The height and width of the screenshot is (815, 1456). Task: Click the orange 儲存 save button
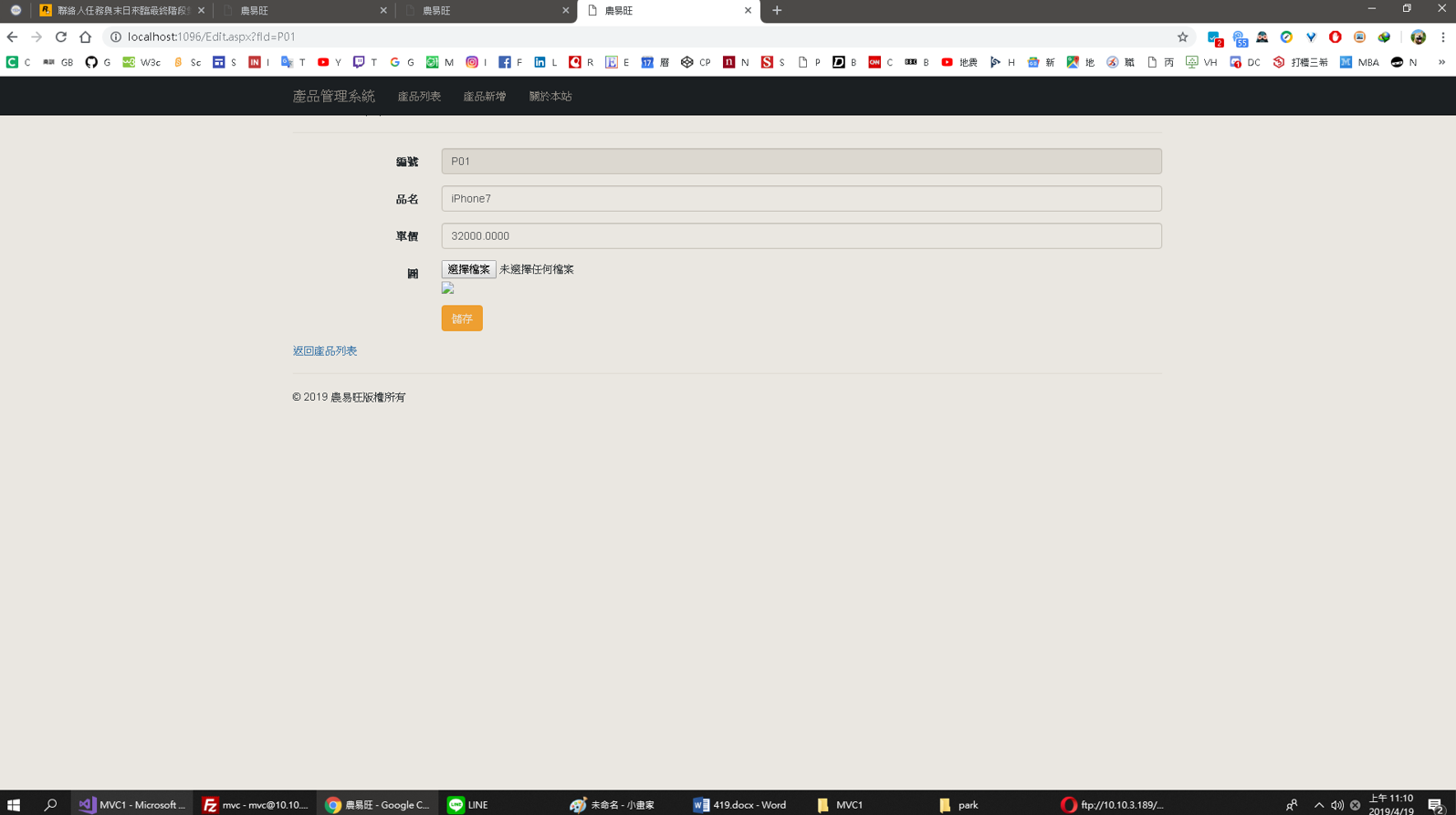[x=462, y=319]
